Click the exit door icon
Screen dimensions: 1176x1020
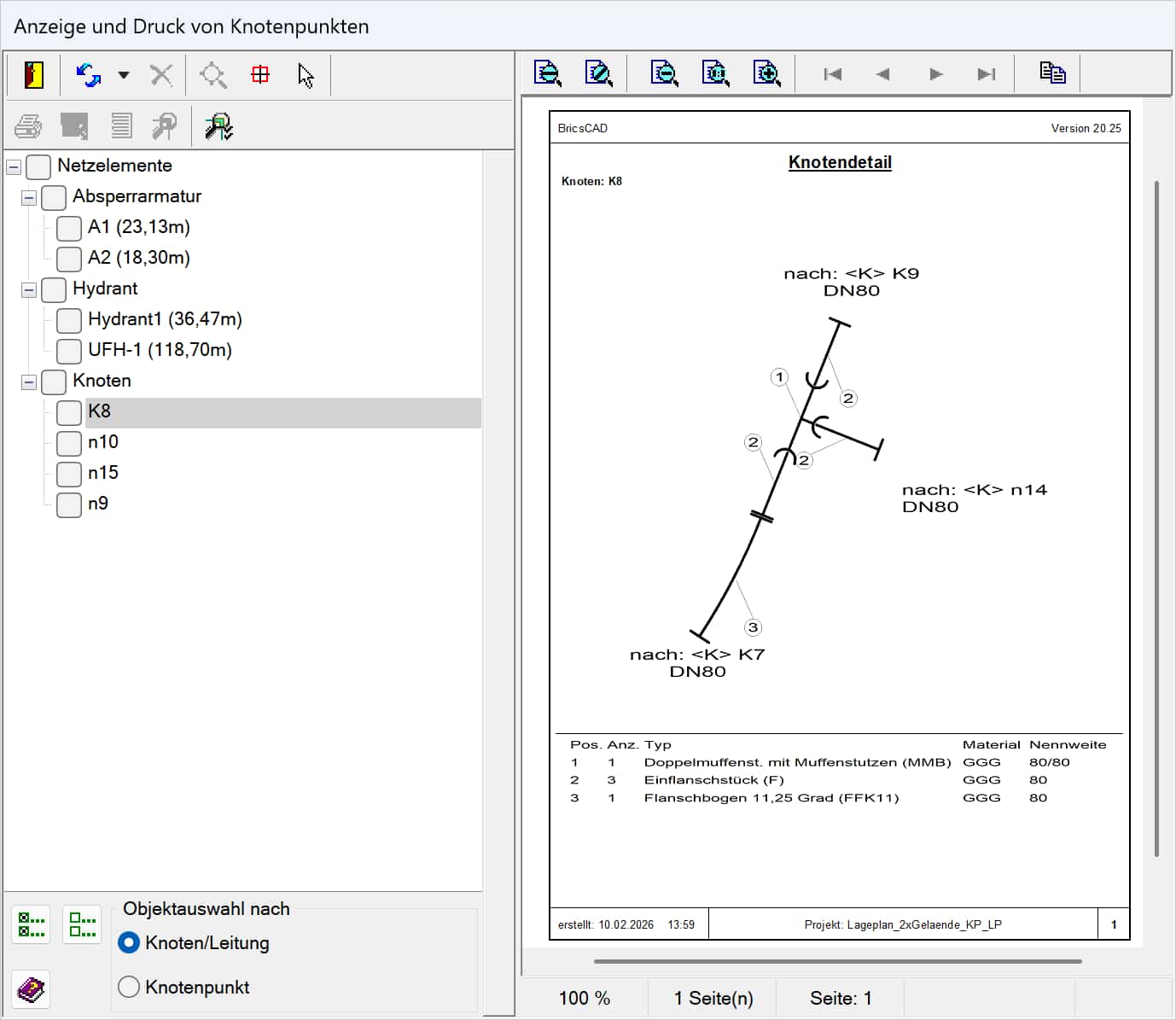(x=33, y=75)
